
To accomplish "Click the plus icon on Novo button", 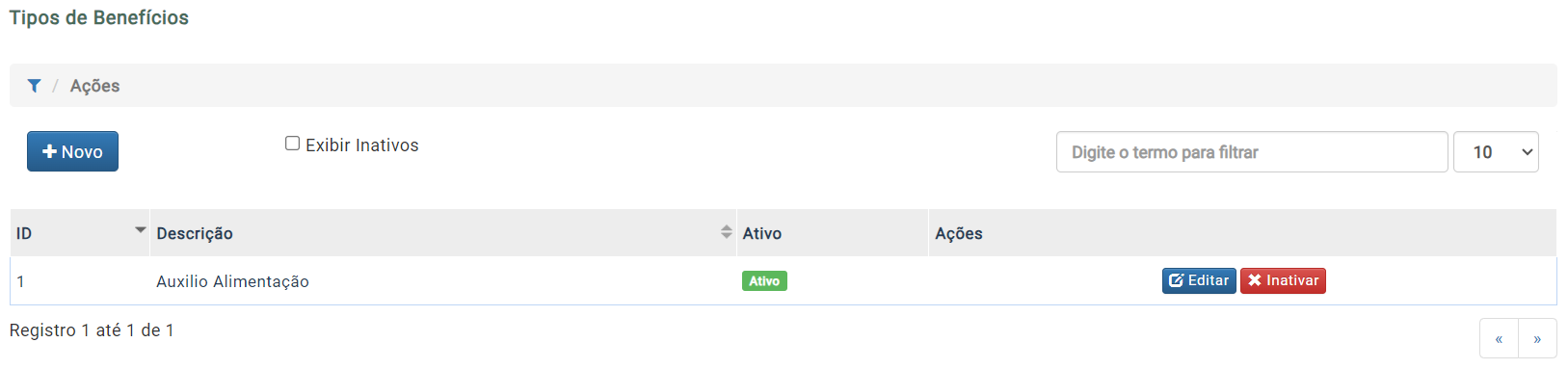I will click(x=50, y=151).
